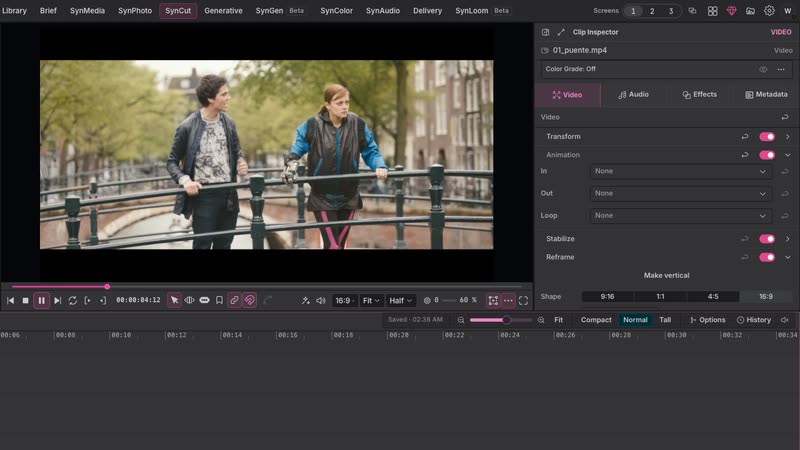The width and height of the screenshot is (800, 450).
Task: Choose the 9:16 shape option
Action: (607, 296)
